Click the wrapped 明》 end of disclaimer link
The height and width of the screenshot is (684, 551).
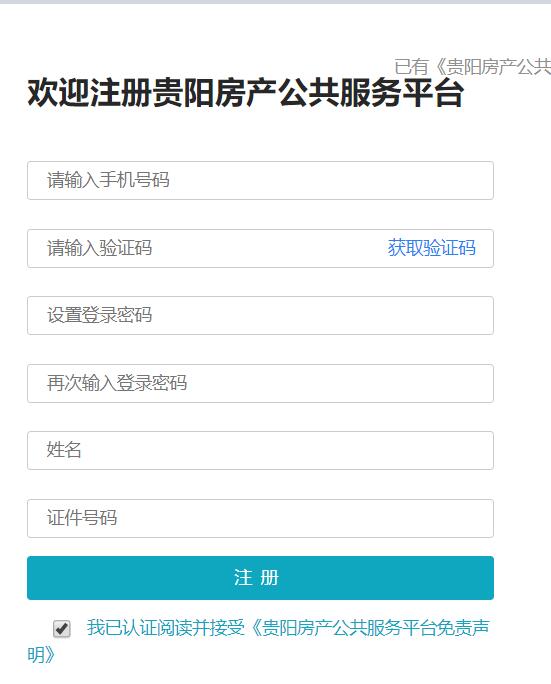point(41,655)
